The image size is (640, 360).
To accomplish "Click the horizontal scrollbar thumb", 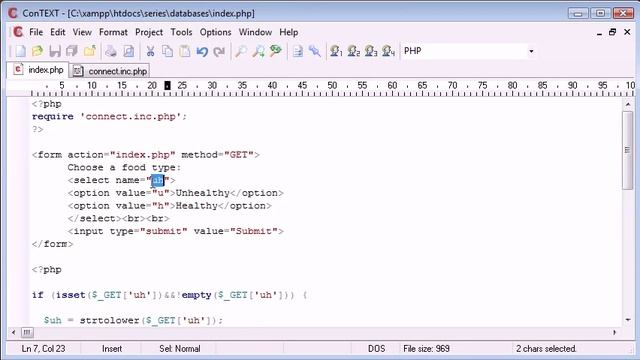I will [27, 332].
